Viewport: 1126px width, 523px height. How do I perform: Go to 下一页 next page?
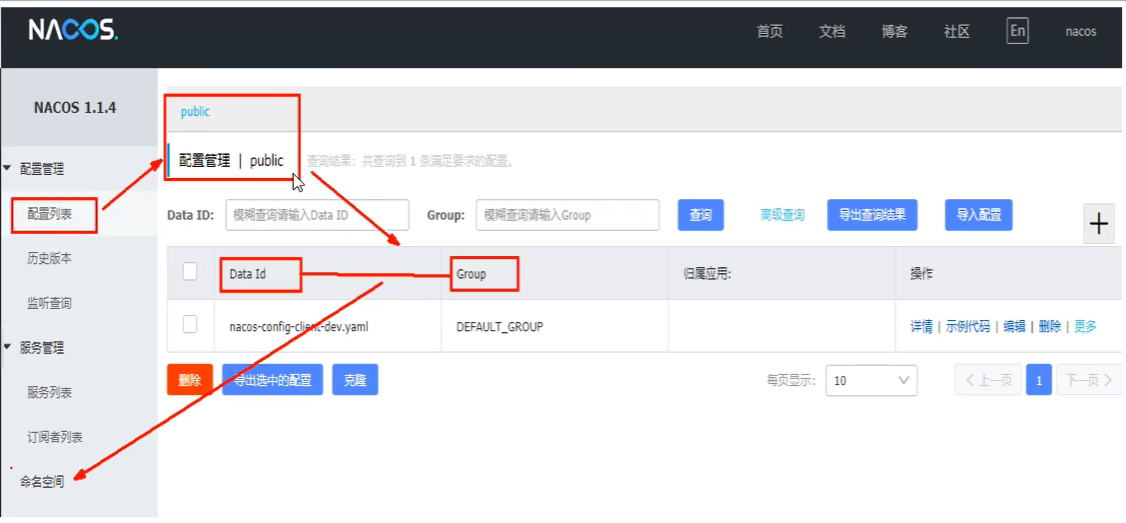1089,380
